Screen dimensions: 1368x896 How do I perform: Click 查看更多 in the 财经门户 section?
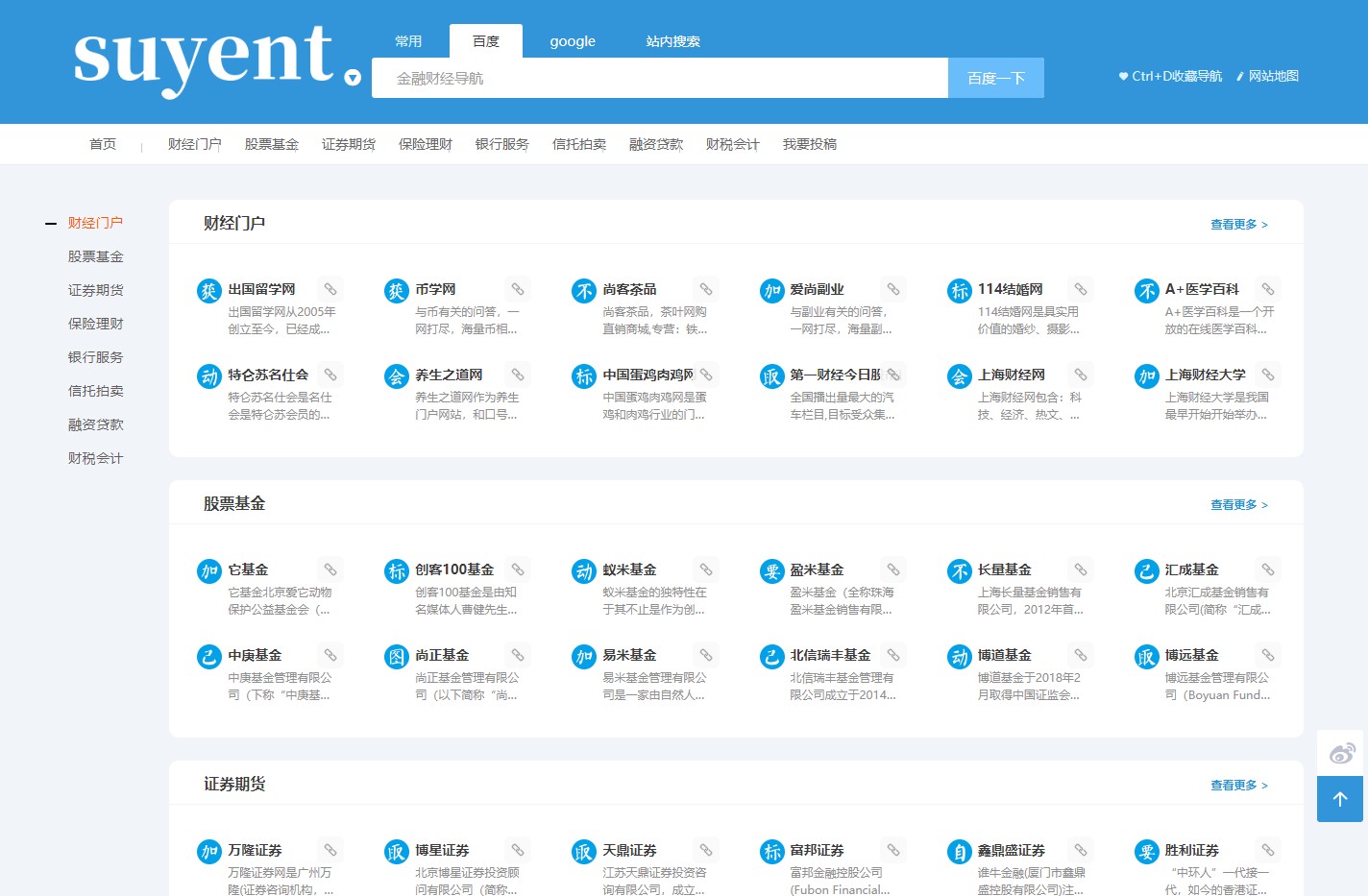pyautogui.click(x=1239, y=224)
